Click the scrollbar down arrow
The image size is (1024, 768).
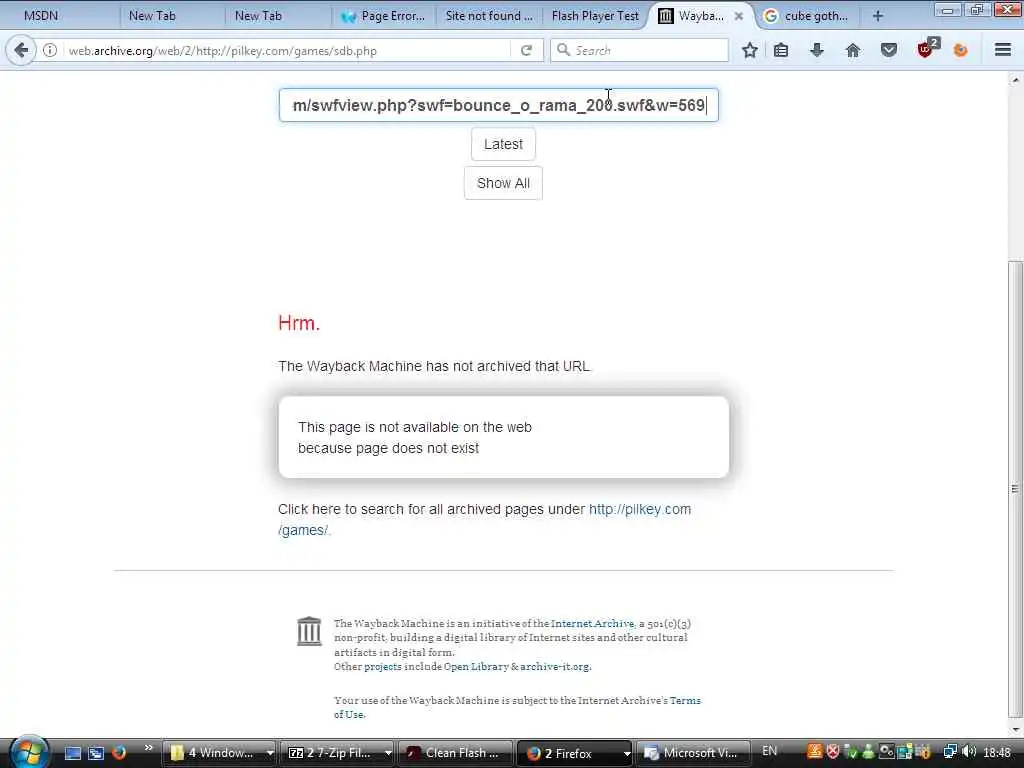(x=1015, y=729)
